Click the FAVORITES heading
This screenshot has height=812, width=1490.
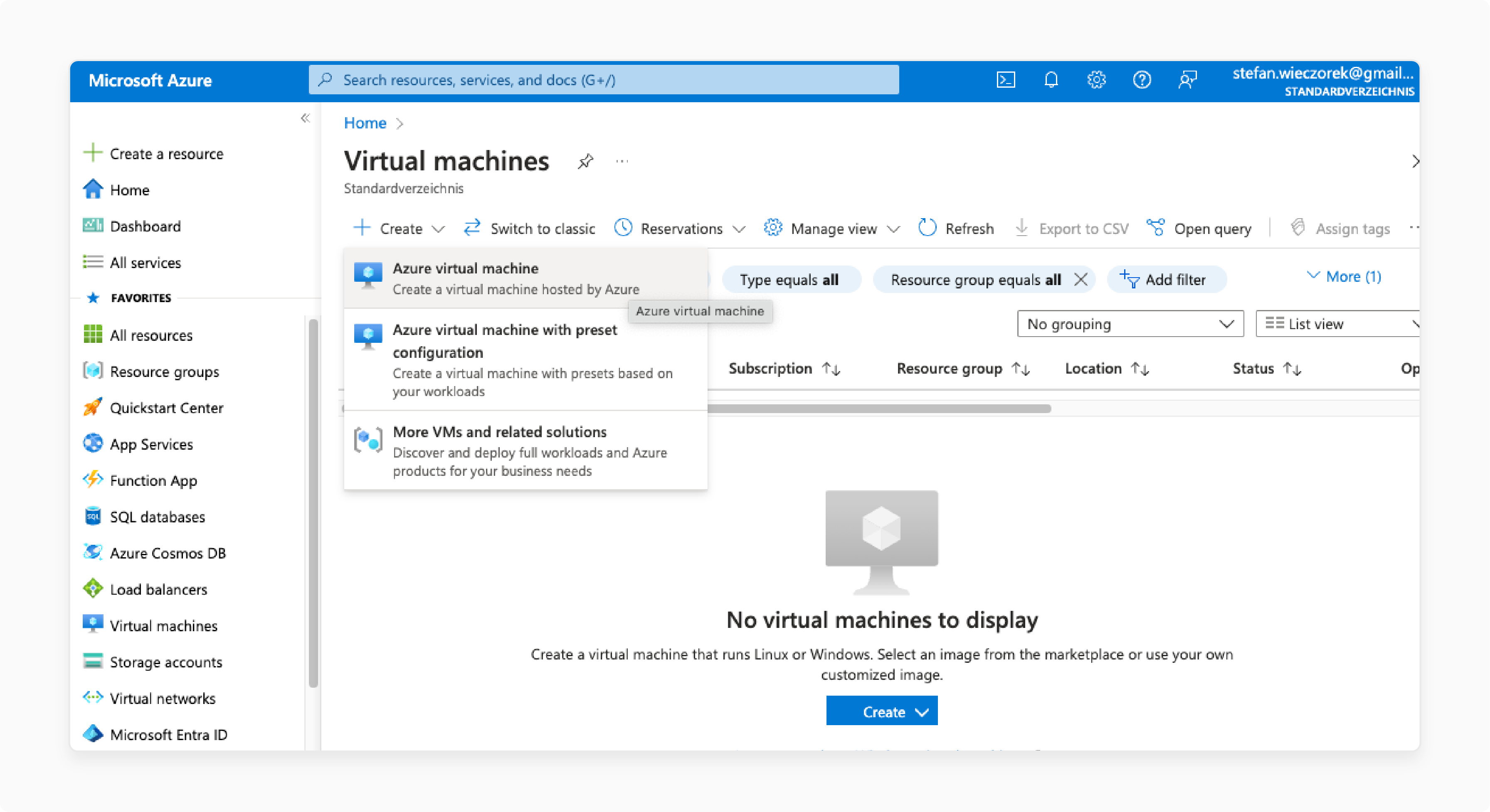click(x=141, y=298)
